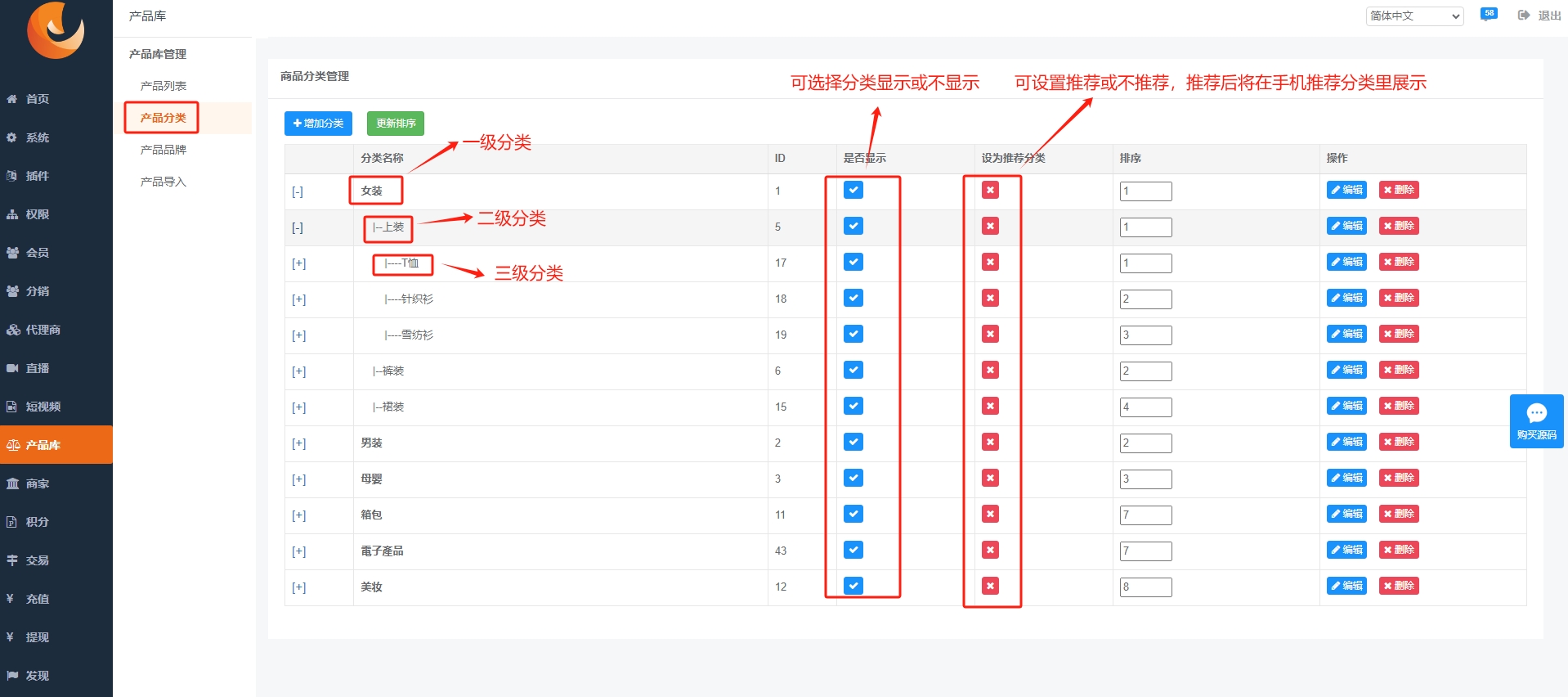Click the 发现 flag icon
The image size is (1568, 697).
pos(12,676)
